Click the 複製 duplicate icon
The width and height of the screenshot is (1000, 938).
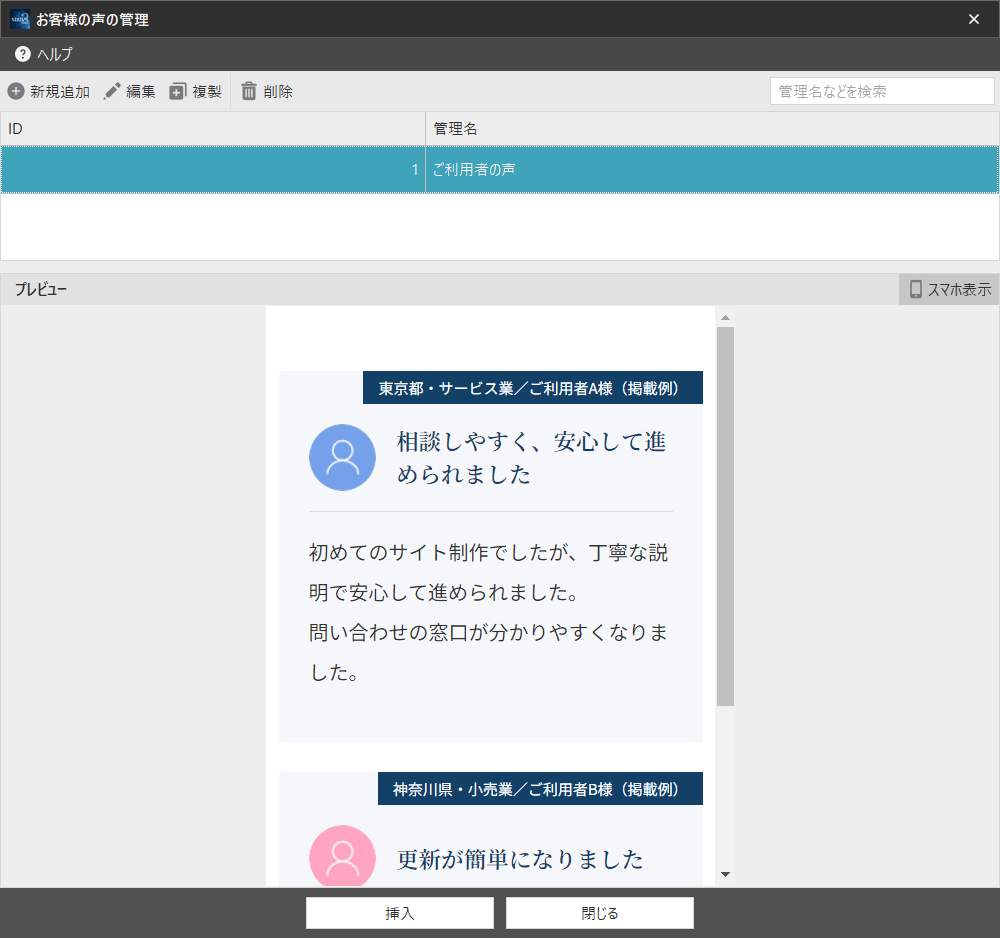point(177,91)
